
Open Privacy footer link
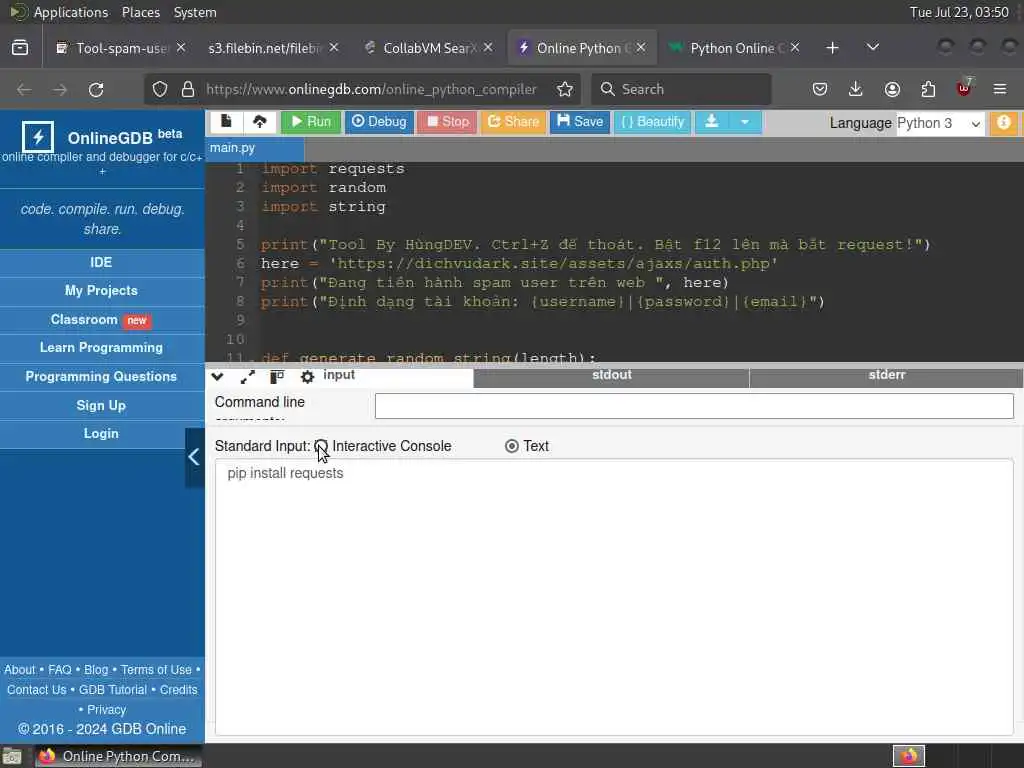(x=106, y=710)
